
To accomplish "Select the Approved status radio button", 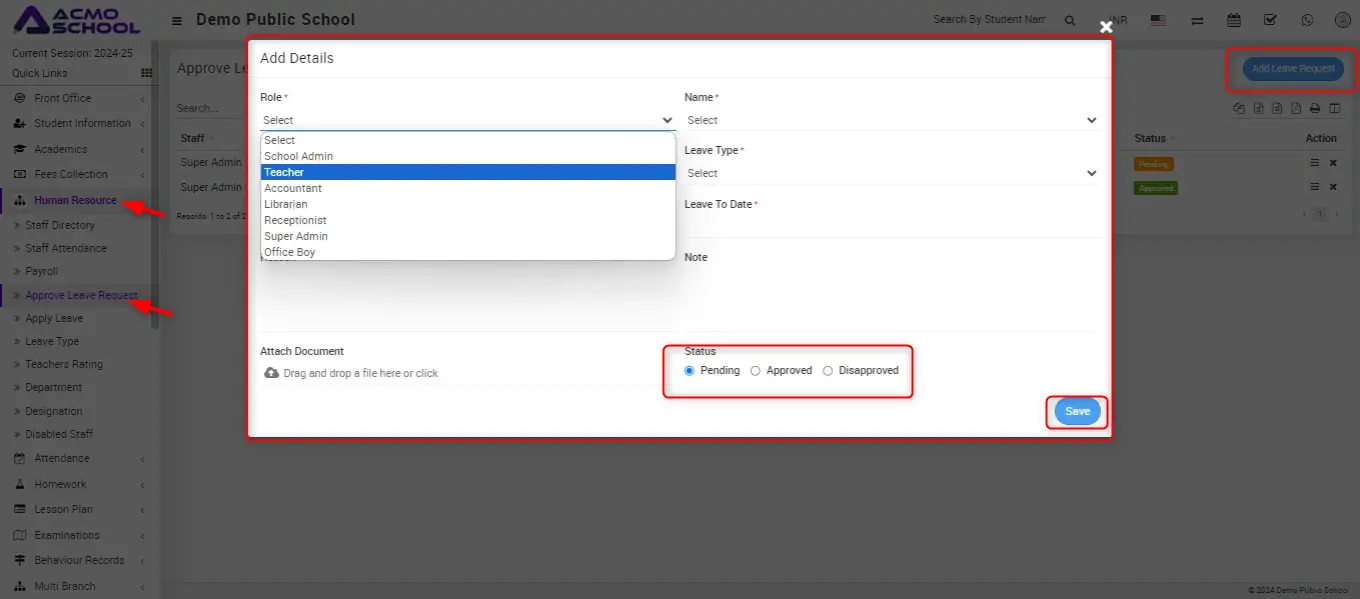I will [x=756, y=371].
